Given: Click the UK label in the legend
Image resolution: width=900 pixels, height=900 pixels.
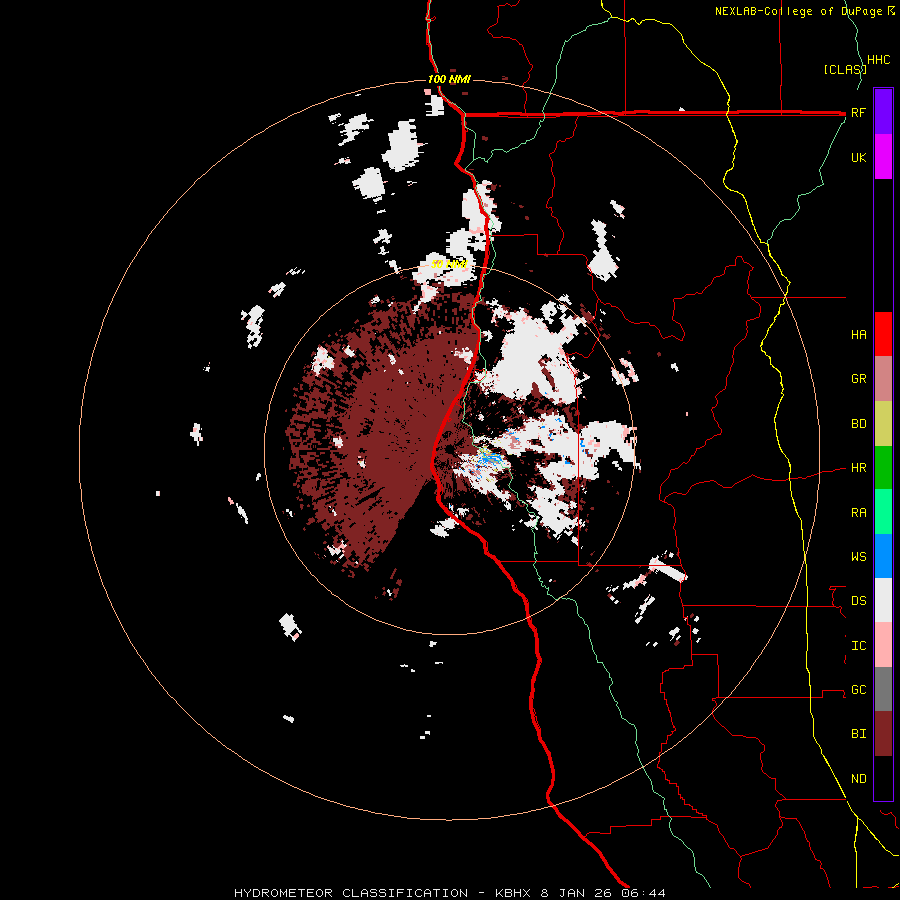Looking at the screenshot, I should [x=859, y=158].
